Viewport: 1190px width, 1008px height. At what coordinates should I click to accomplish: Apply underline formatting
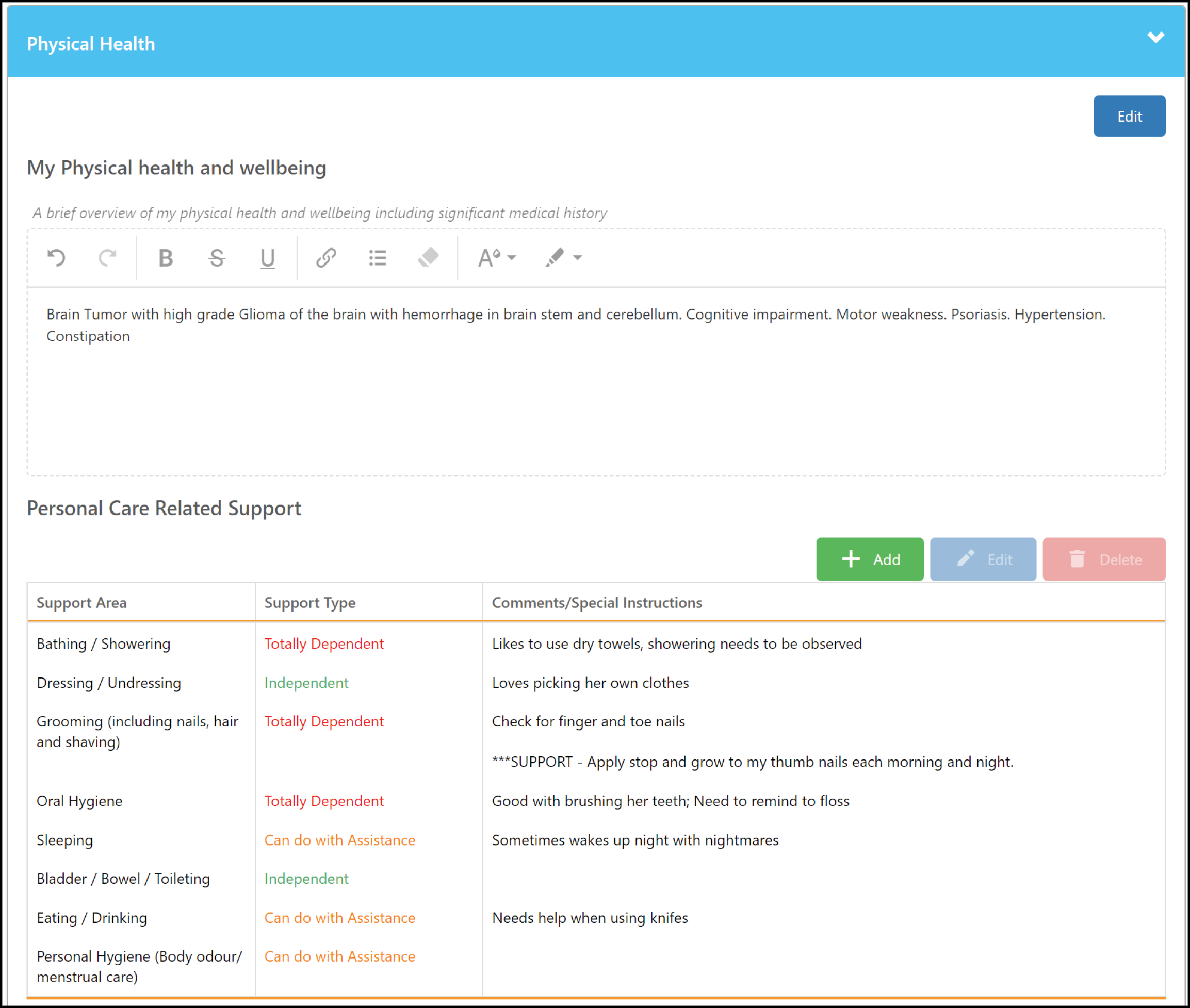tap(268, 258)
